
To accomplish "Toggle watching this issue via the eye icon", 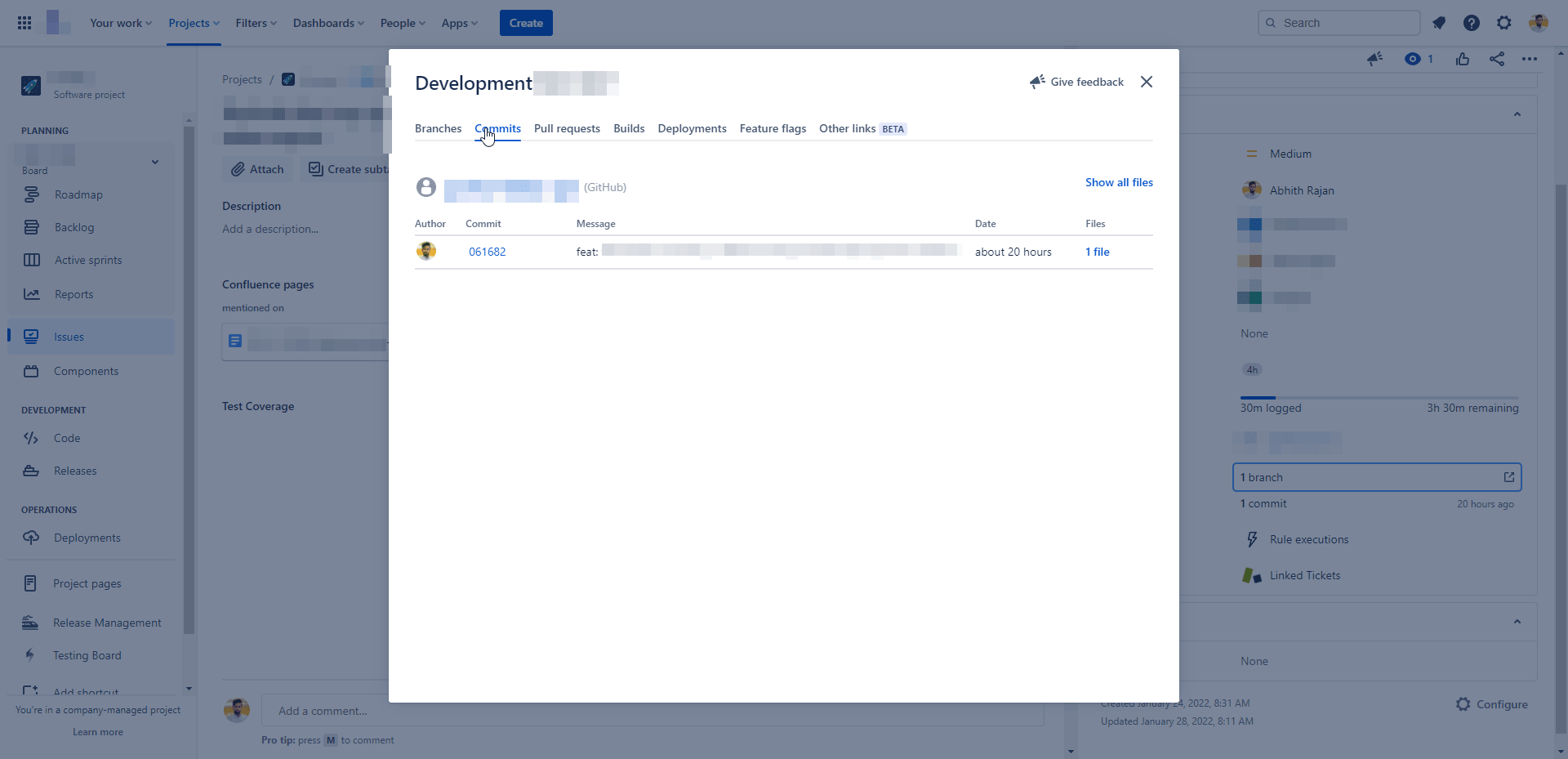I will click(1412, 59).
